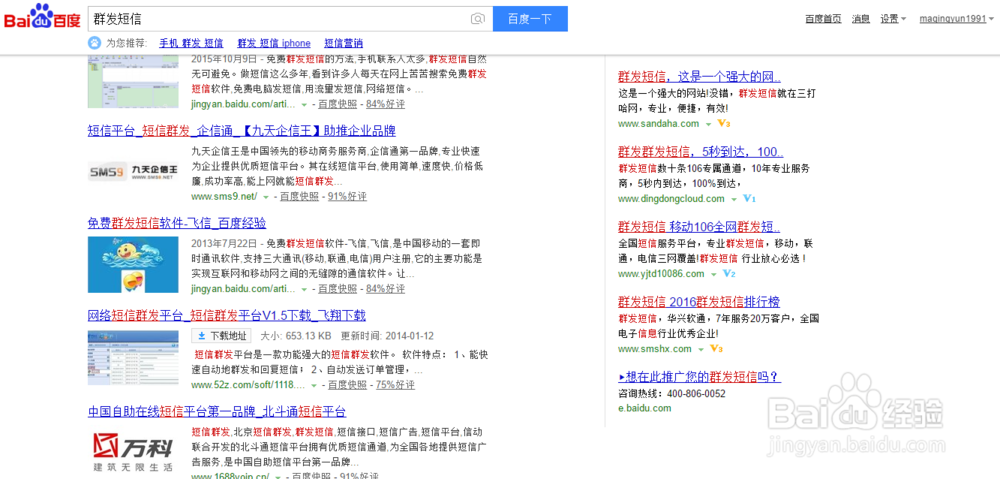Open result 中国自助在线短信平台第一品牌_北斗通短信平台
1000x479 pixels.
[x=217, y=411]
